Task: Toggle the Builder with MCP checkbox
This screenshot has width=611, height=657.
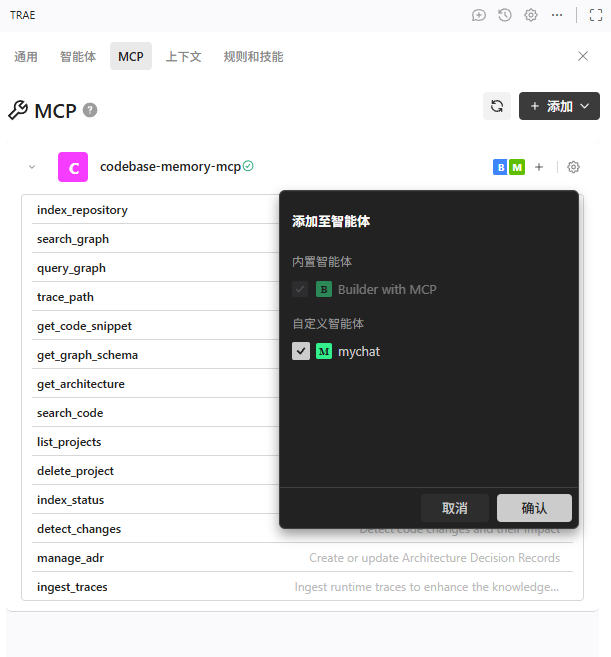Action: [300, 290]
